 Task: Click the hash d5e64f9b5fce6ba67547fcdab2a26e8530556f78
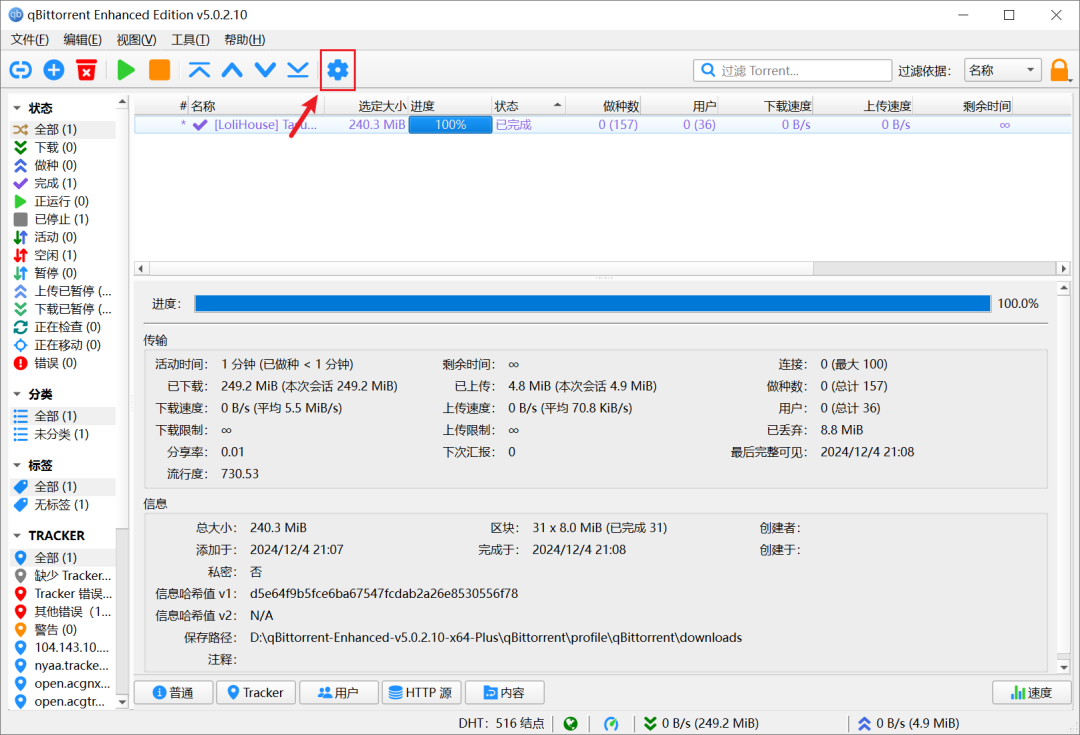[x=384, y=594]
